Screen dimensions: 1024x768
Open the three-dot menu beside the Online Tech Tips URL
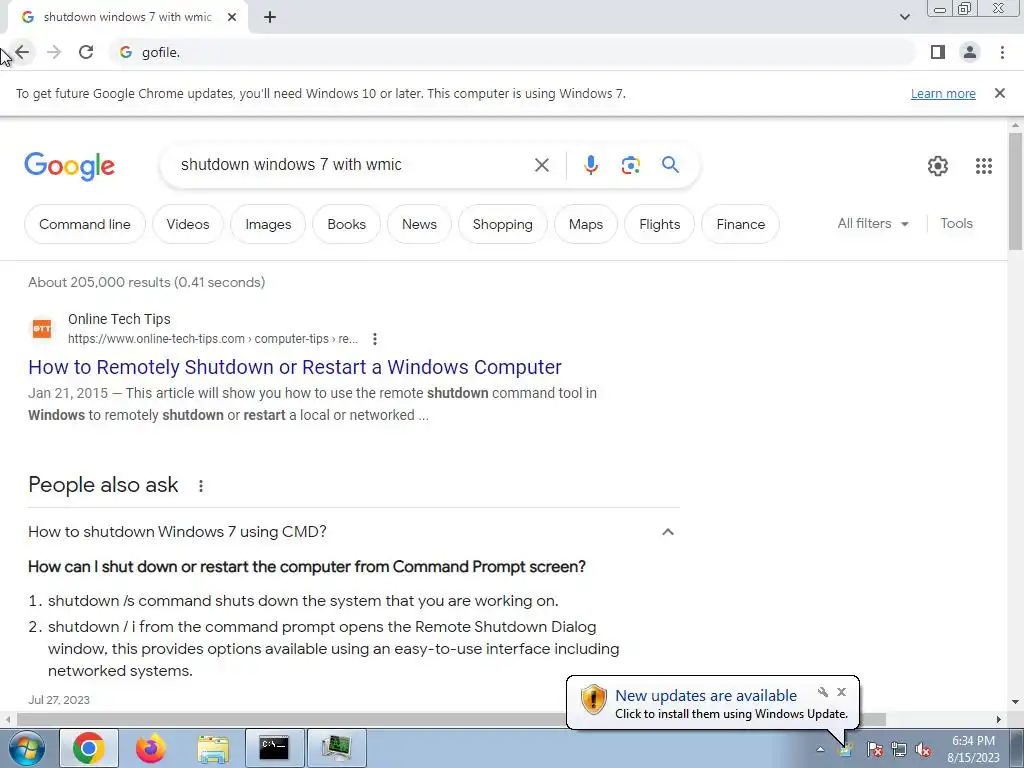pyautogui.click(x=375, y=339)
